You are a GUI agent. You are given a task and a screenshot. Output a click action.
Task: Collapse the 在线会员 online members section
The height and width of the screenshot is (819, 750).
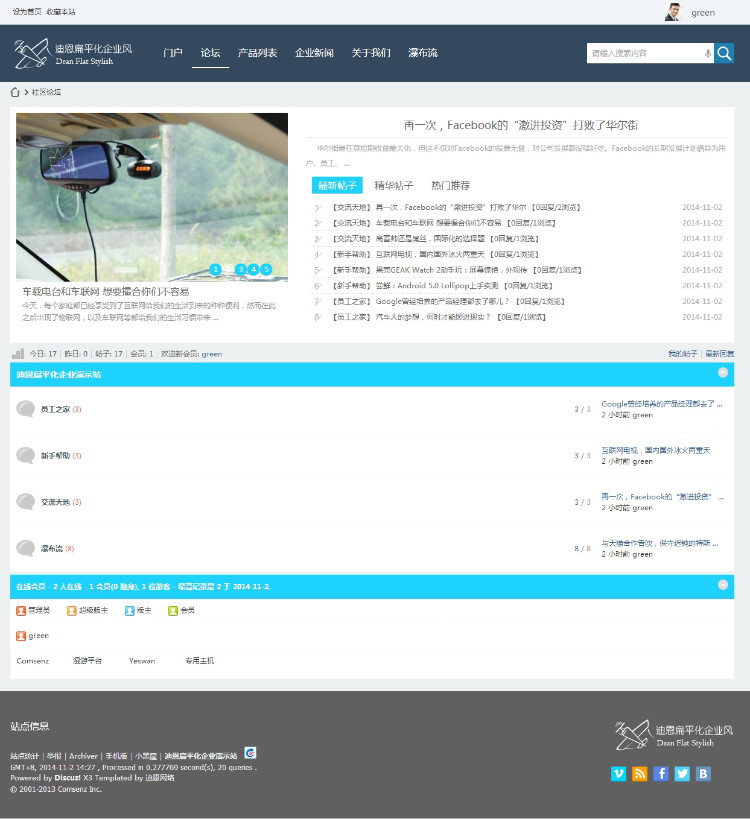(723, 585)
